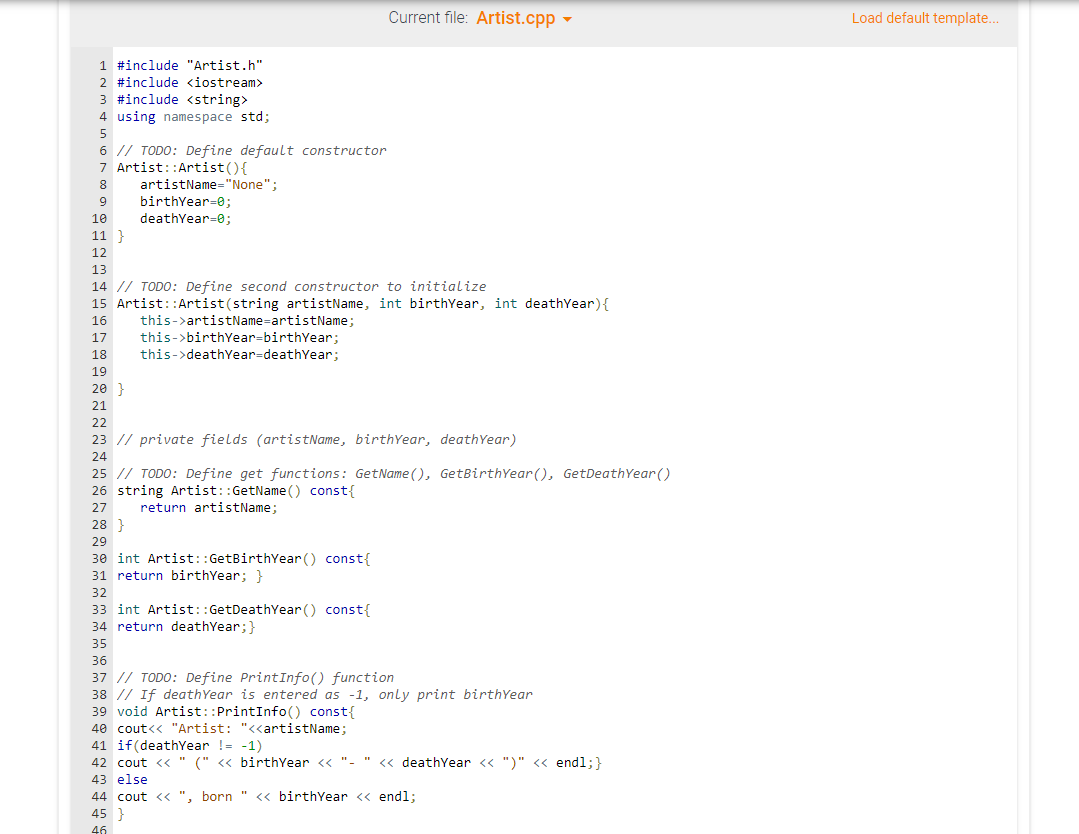Click the else line in PrintInfo
This screenshot has width=1079, height=834.
tap(132, 780)
